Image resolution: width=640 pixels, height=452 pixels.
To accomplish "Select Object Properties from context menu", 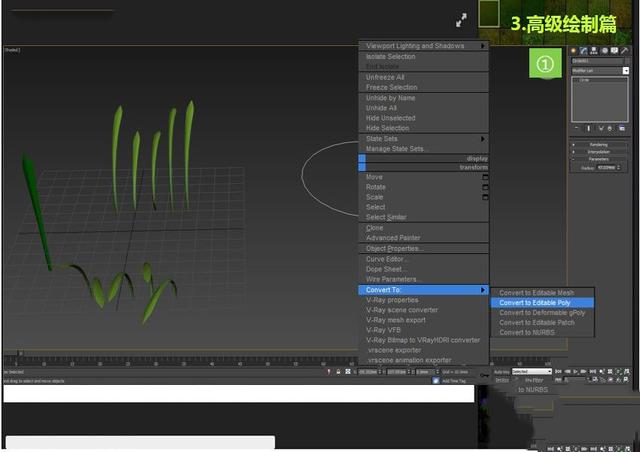I will coord(394,248).
